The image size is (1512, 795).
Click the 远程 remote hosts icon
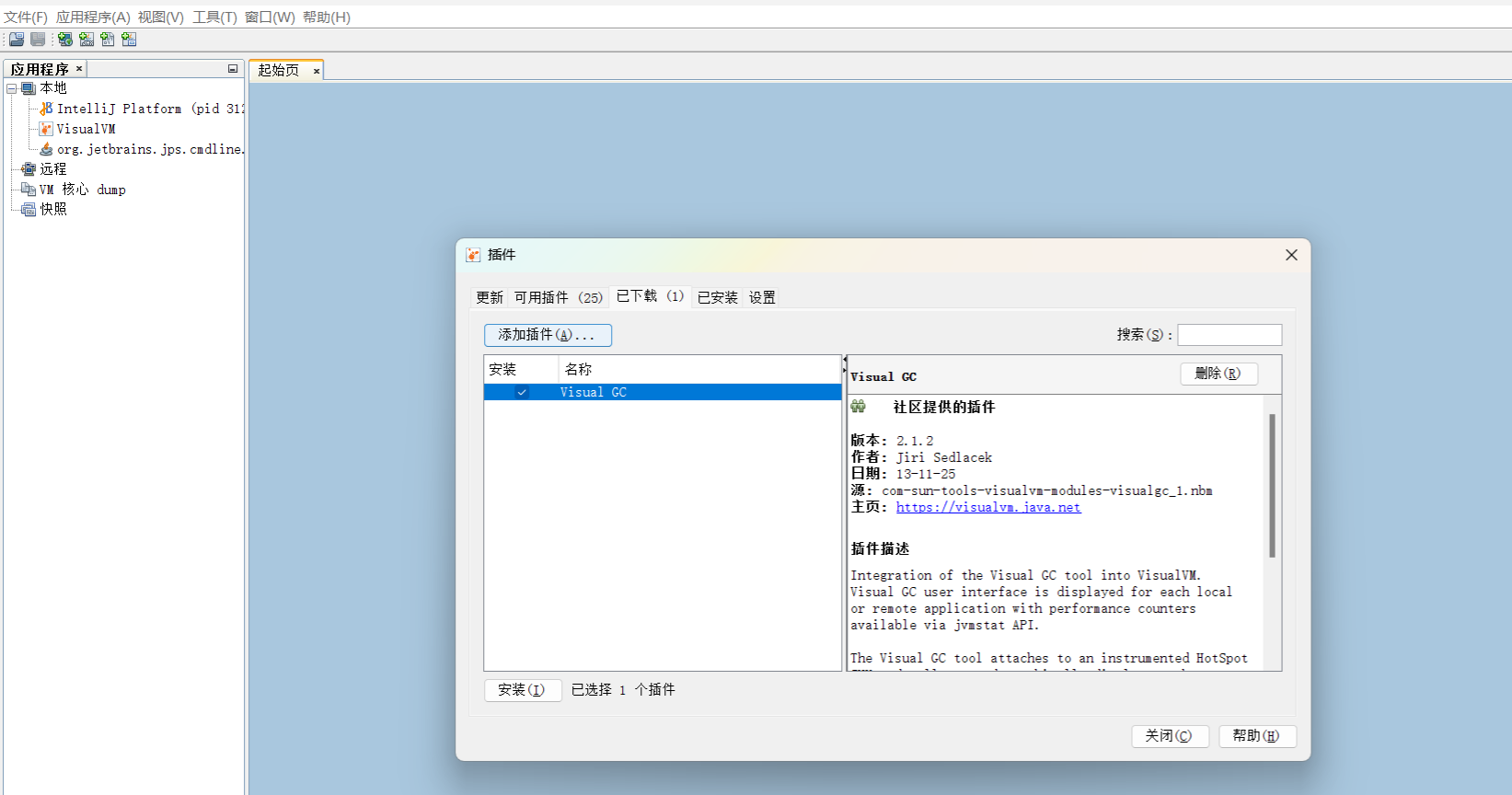pyautogui.click(x=29, y=169)
